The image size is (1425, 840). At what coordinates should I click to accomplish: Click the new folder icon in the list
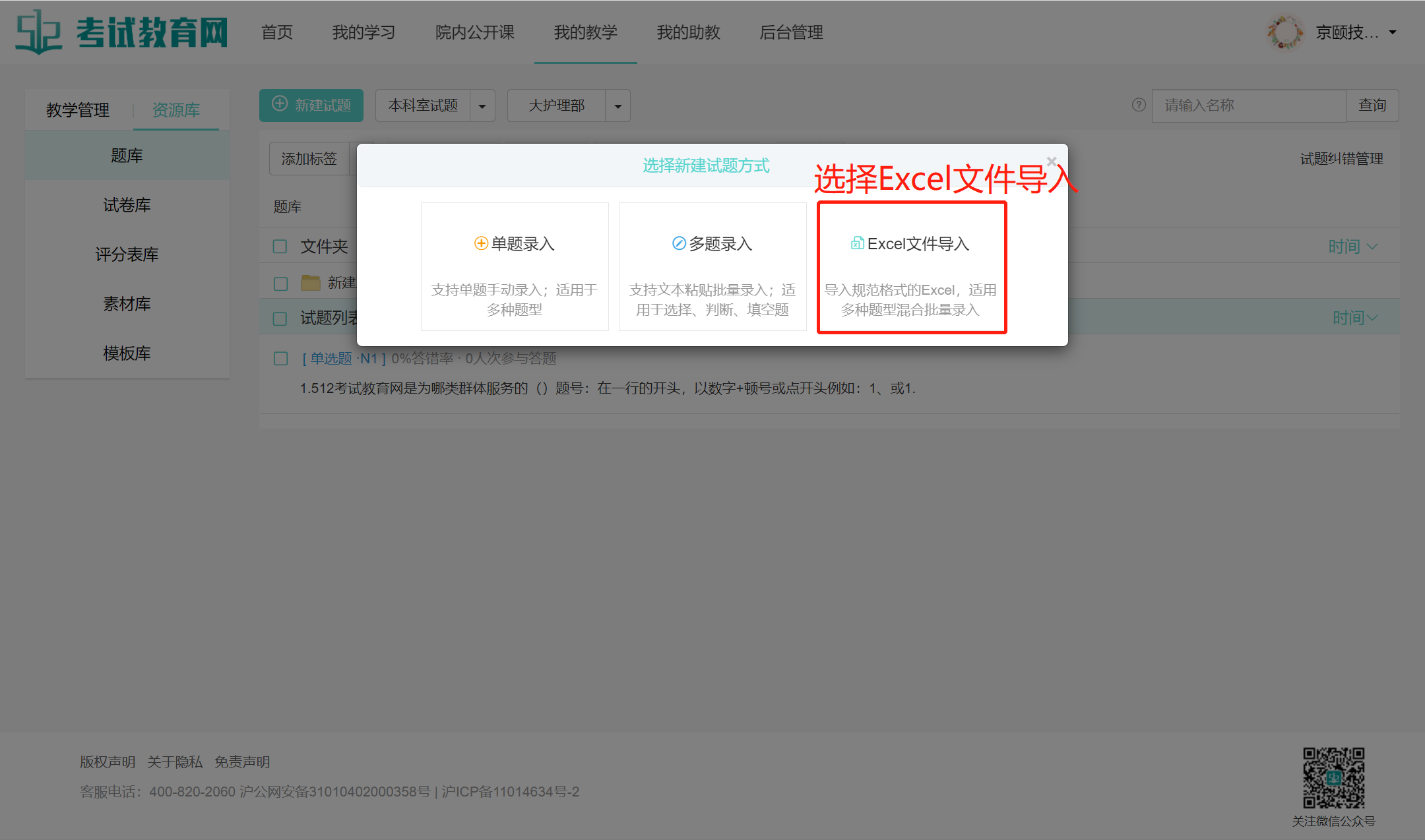click(x=310, y=283)
